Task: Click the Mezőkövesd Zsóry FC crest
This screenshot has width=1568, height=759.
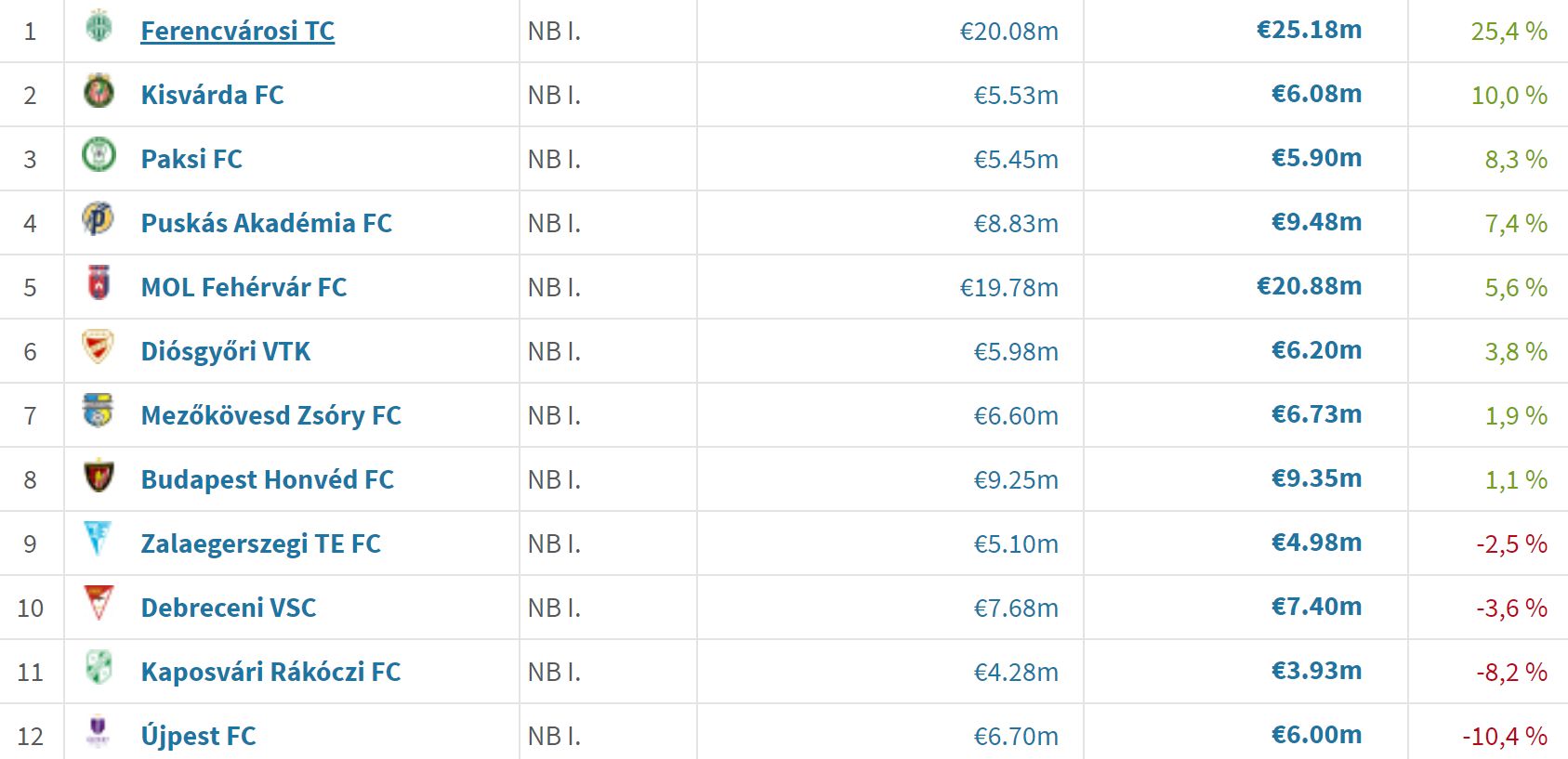Action: click(x=99, y=411)
